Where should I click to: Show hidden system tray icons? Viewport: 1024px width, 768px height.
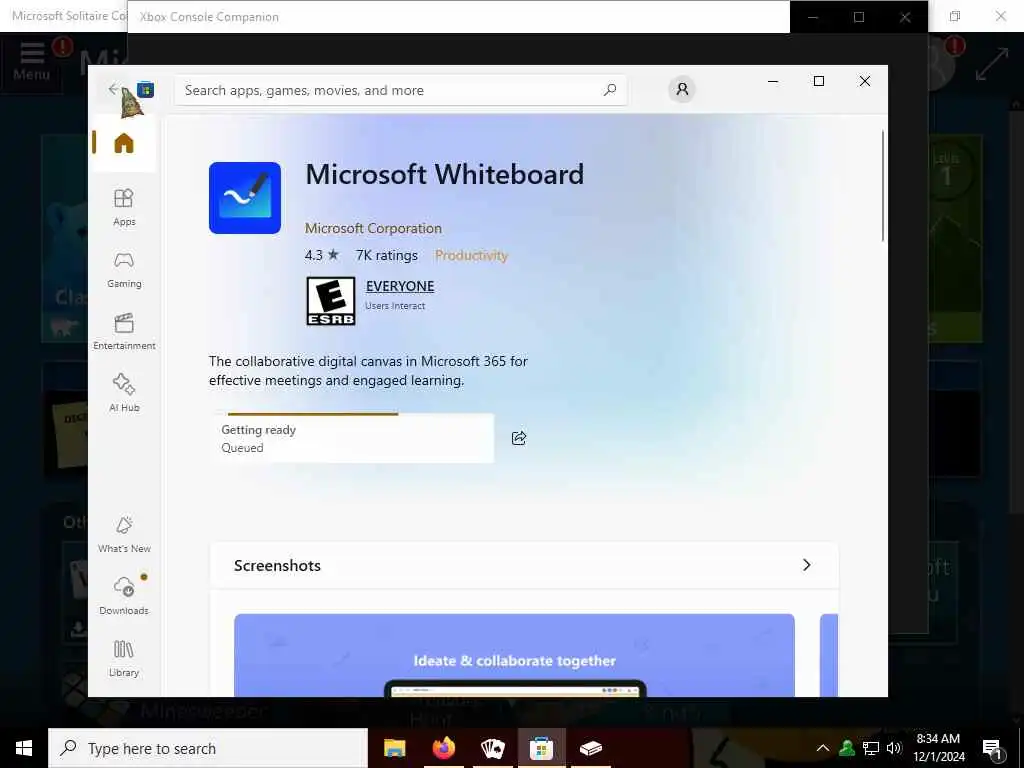click(823, 748)
